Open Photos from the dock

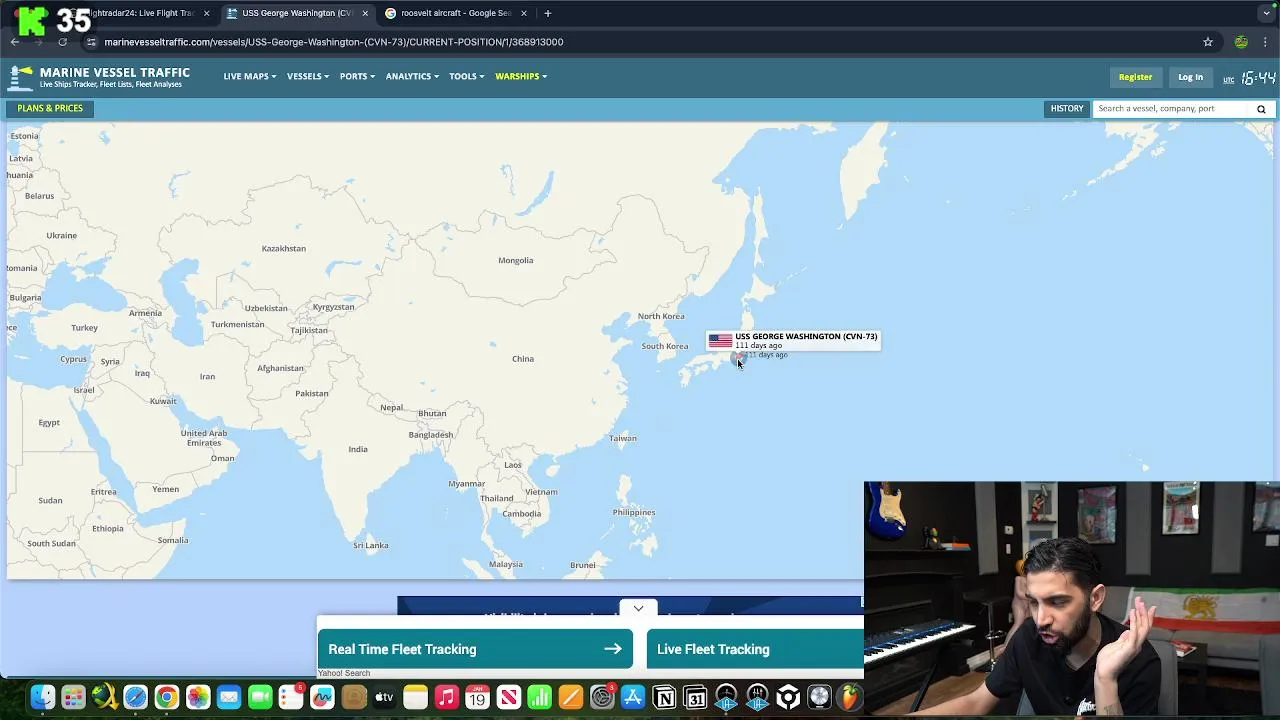pyautogui.click(x=198, y=697)
